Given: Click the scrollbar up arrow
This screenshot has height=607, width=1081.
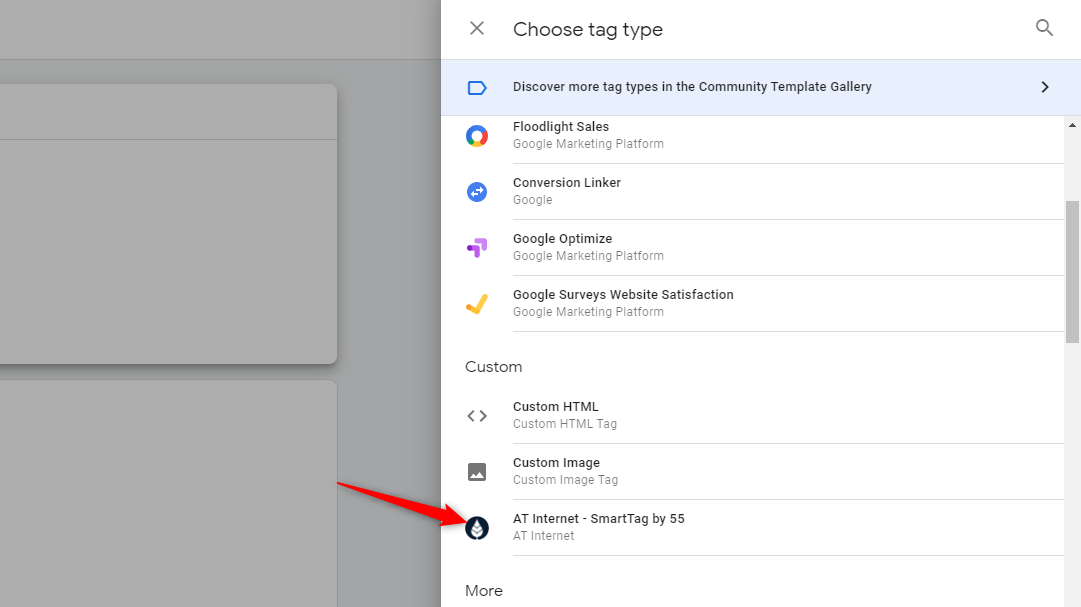Looking at the screenshot, I should [x=1073, y=125].
